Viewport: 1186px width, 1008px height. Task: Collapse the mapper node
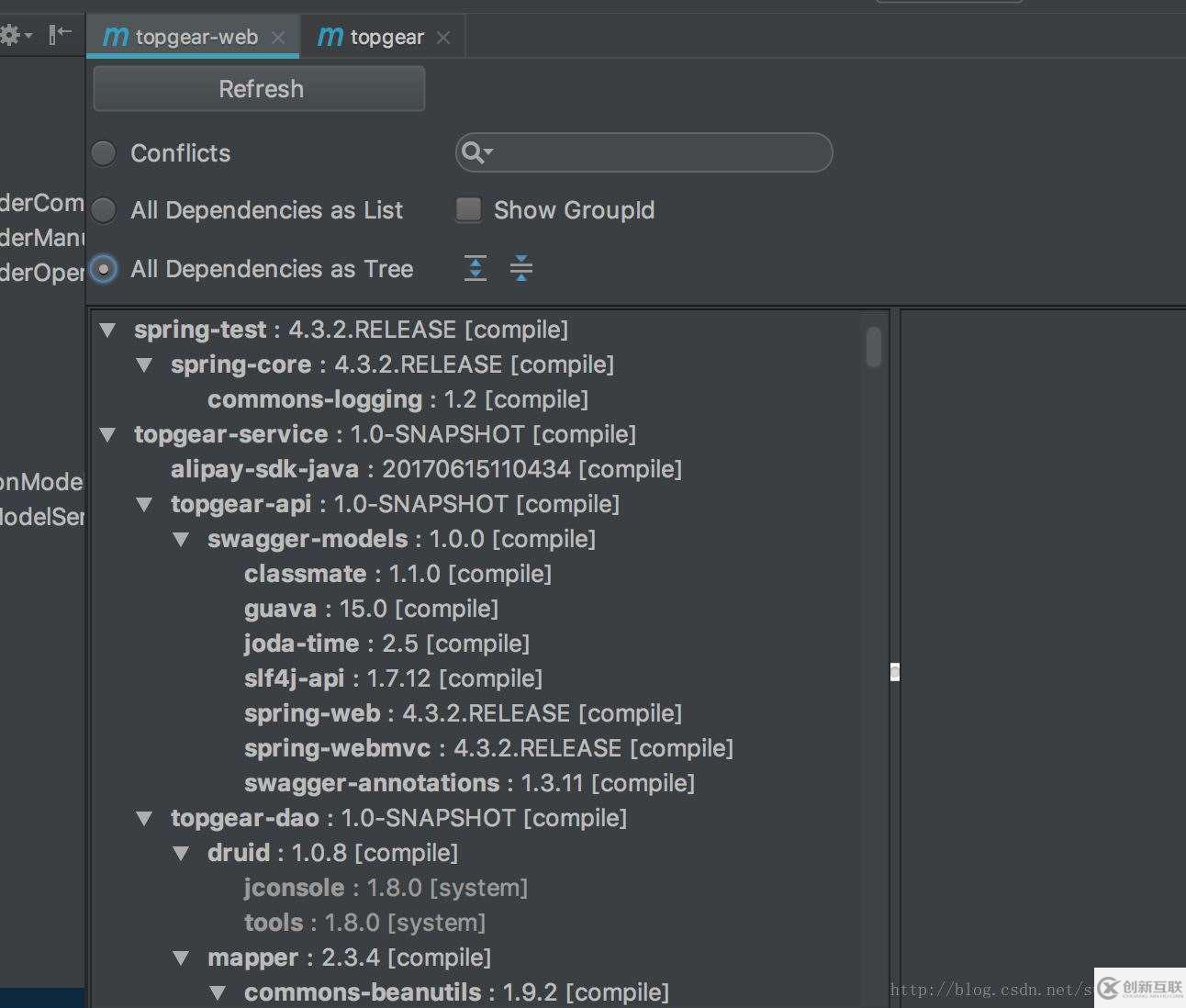coord(181,958)
